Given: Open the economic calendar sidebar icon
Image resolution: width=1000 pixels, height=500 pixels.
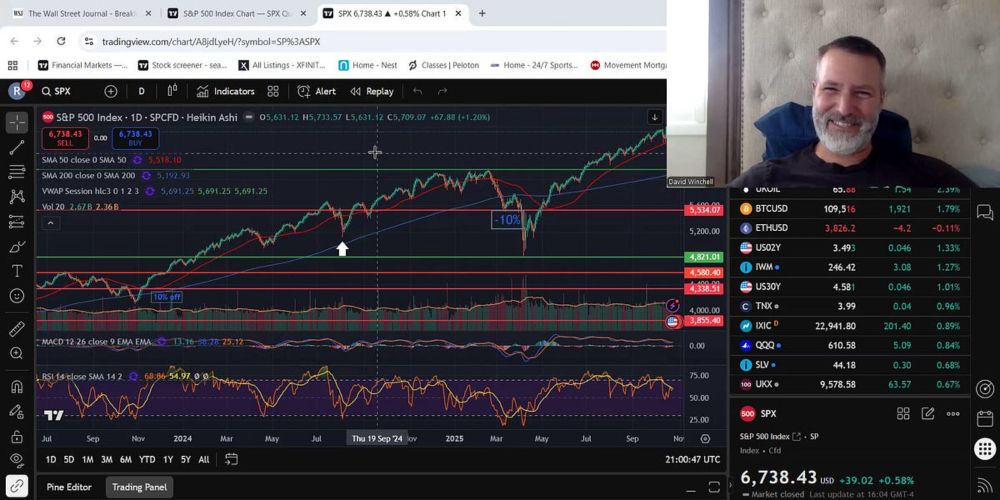Looking at the screenshot, I should 985,418.
